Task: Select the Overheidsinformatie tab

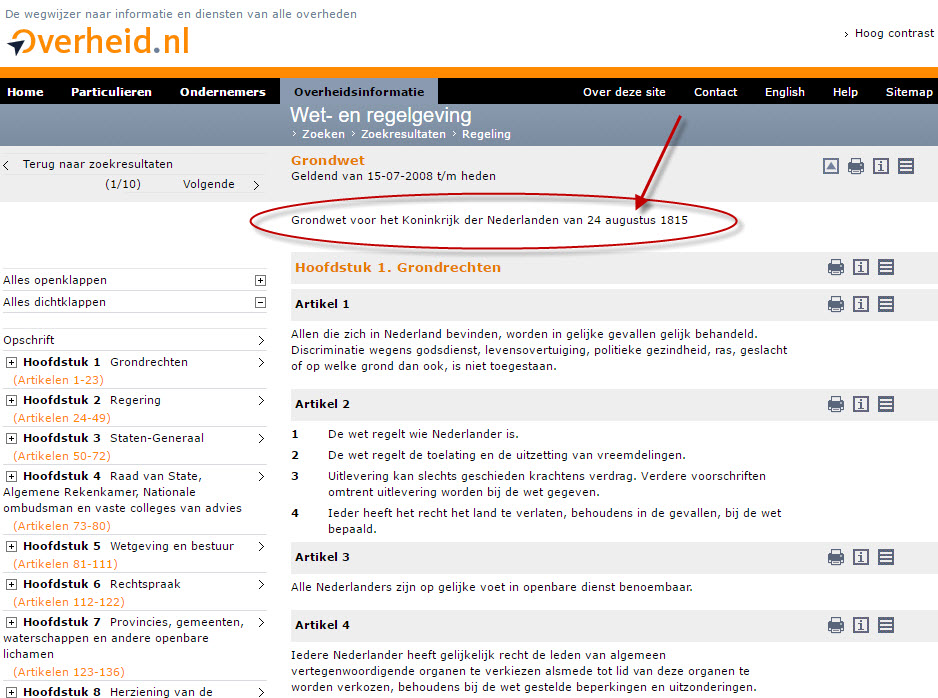Action: [x=358, y=92]
